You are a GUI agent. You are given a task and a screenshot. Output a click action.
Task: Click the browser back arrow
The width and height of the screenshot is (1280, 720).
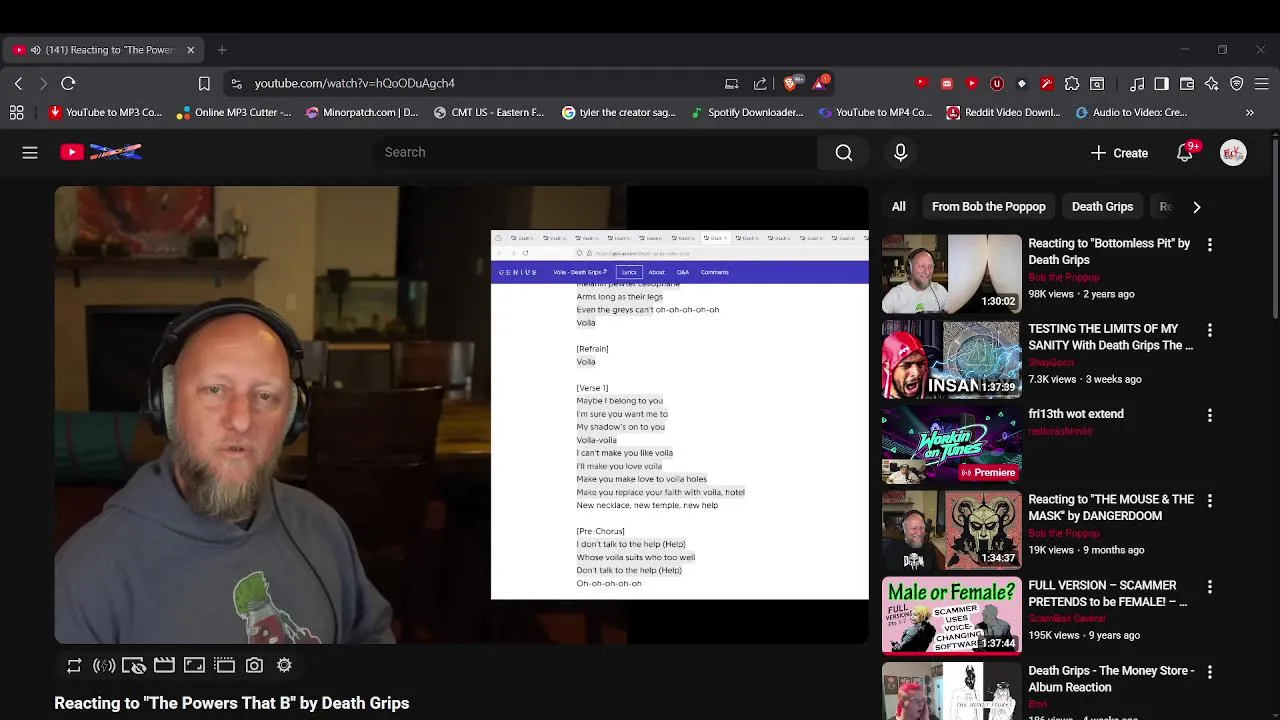tap(18, 83)
